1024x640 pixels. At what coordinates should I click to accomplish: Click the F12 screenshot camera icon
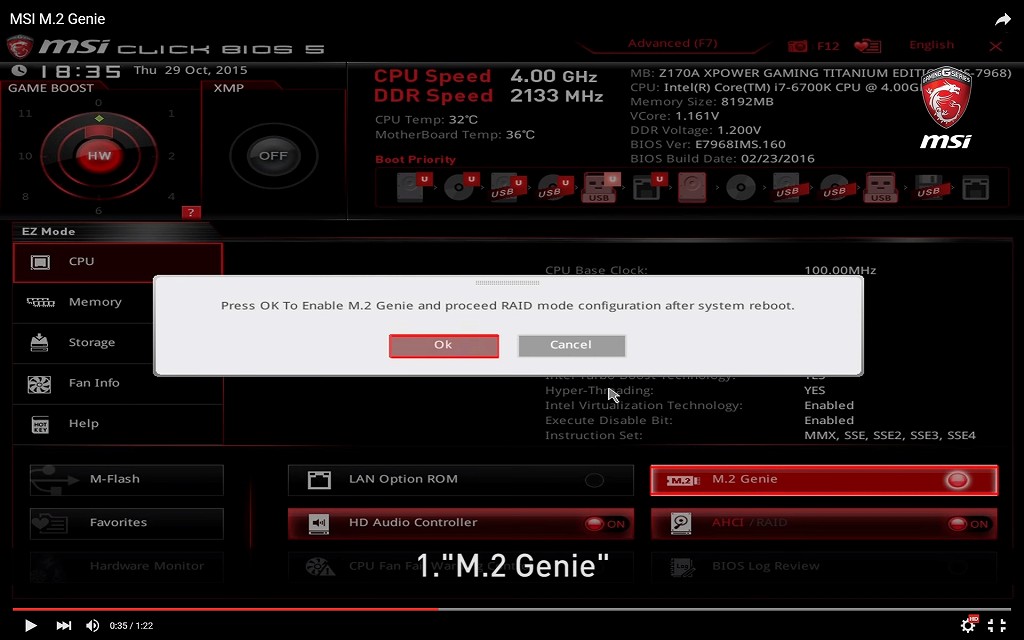796,45
